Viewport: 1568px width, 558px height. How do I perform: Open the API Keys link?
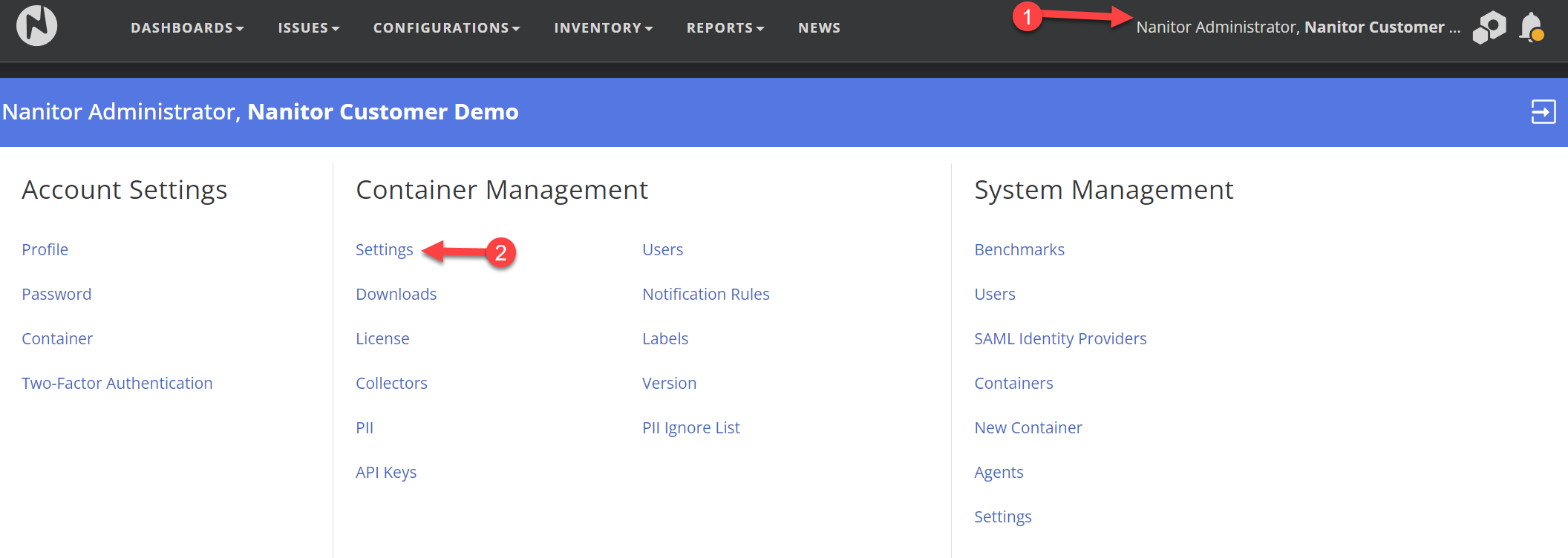click(386, 473)
